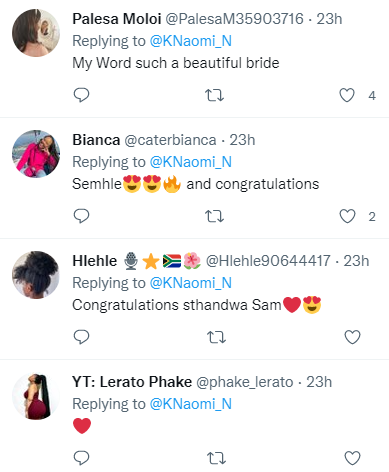Retweet Hlehle's Congratulations sthandwa Sam tweet
Screen dimensions: 389x472
(217, 338)
